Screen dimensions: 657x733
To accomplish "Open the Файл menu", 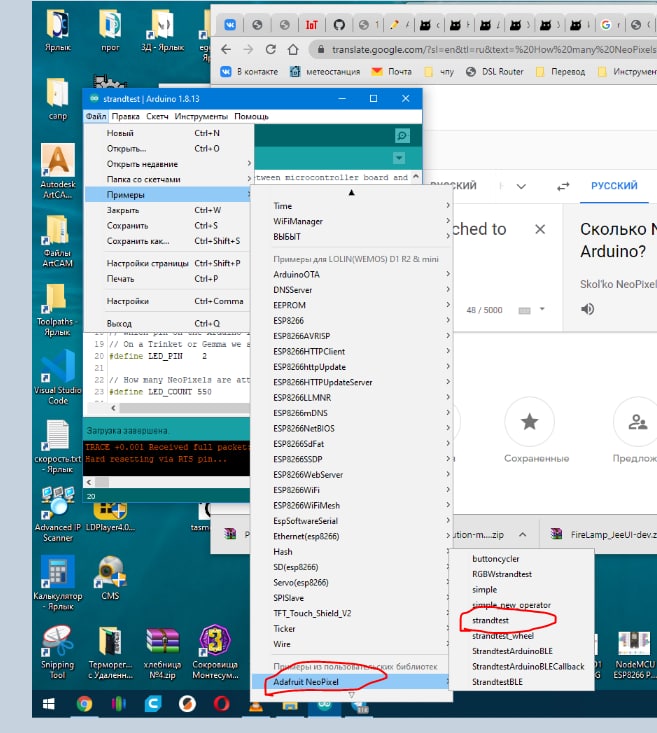I will (96, 116).
